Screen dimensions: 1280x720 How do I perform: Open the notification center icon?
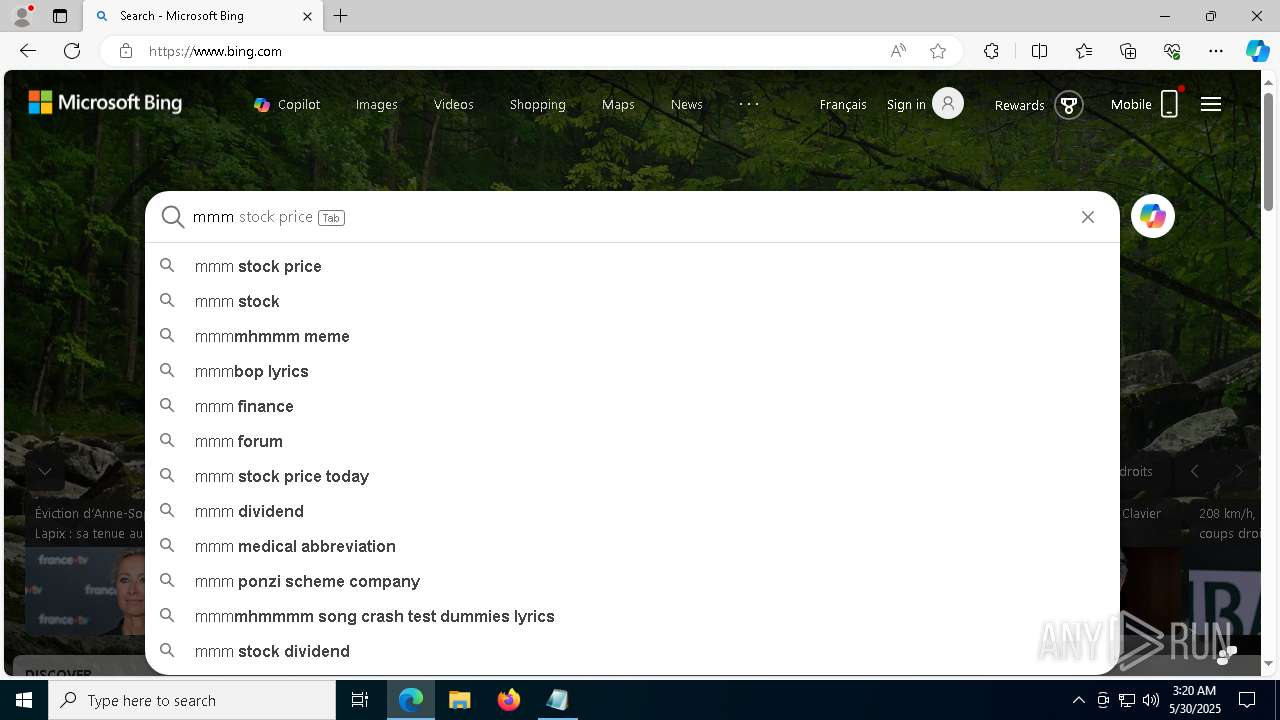pos(1247,700)
